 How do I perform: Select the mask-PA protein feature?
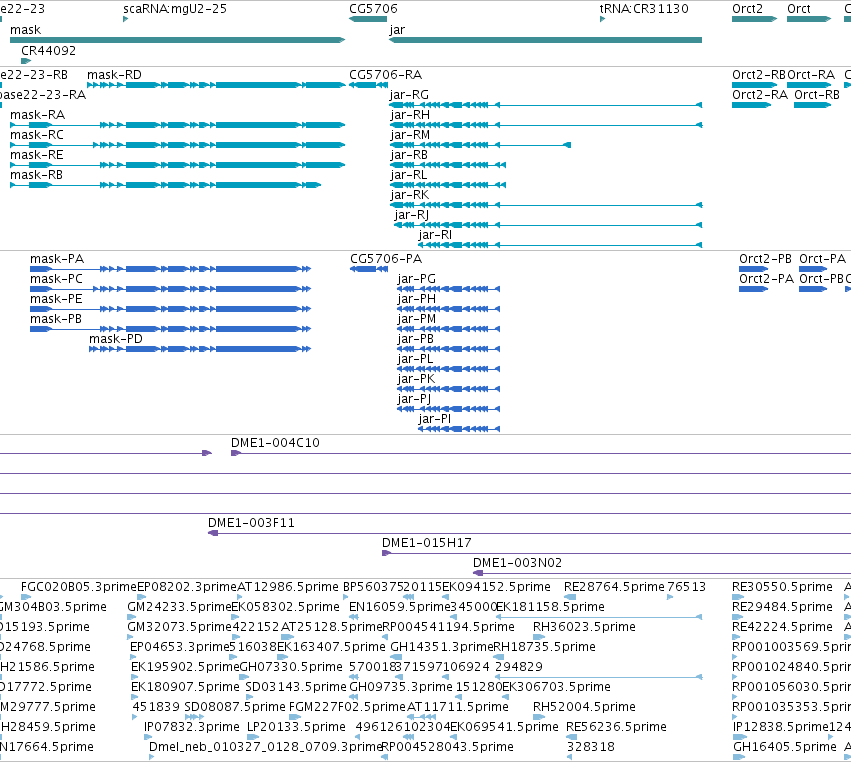170,269
